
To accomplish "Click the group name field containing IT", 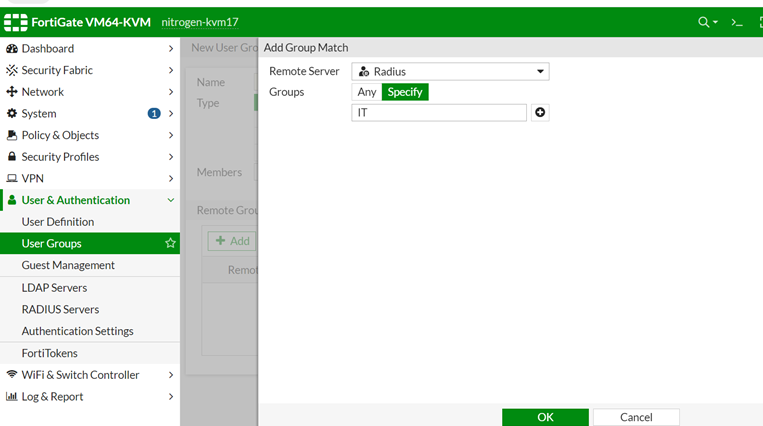I will point(439,113).
